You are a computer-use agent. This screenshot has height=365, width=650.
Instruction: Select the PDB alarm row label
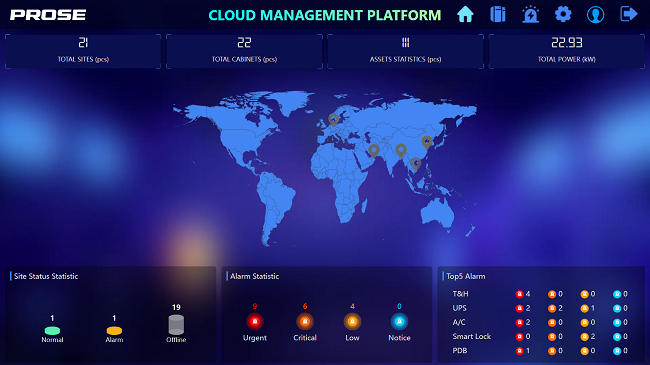pos(460,350)
